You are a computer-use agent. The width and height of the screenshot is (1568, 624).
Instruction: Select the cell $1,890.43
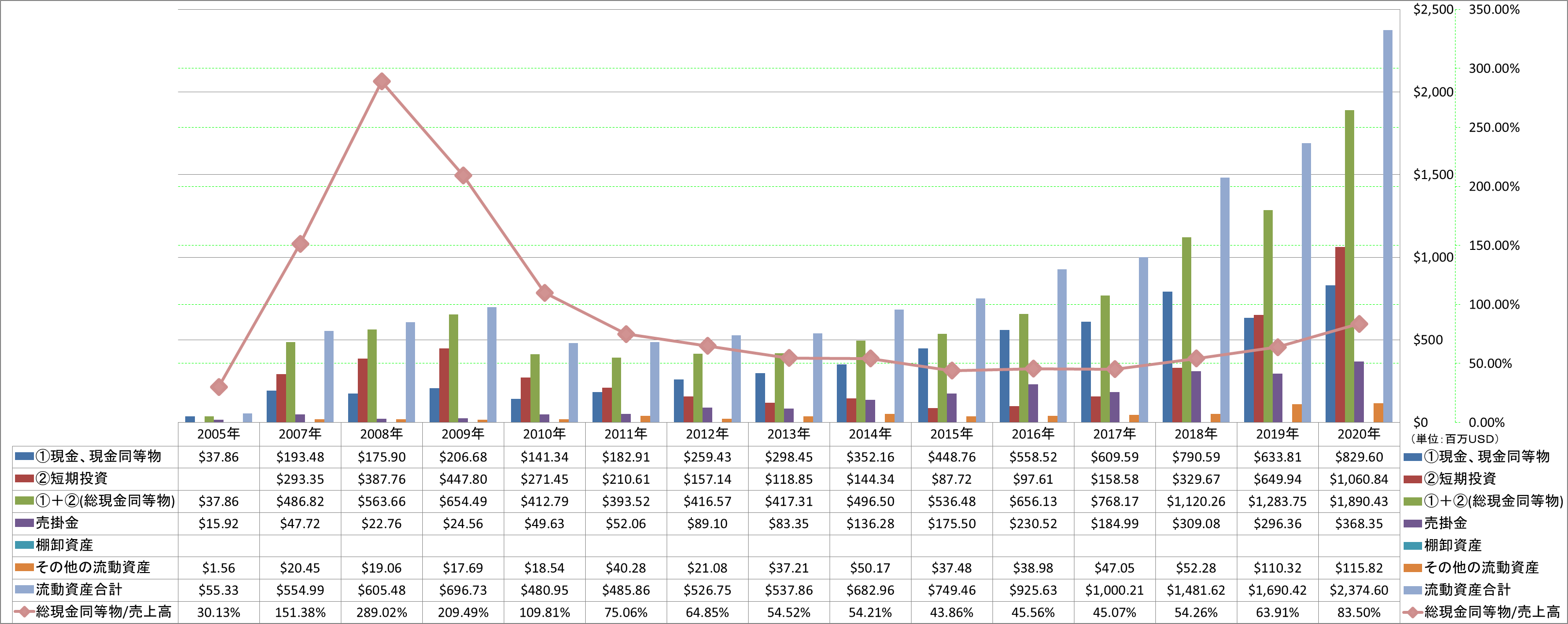point(1359,502)
